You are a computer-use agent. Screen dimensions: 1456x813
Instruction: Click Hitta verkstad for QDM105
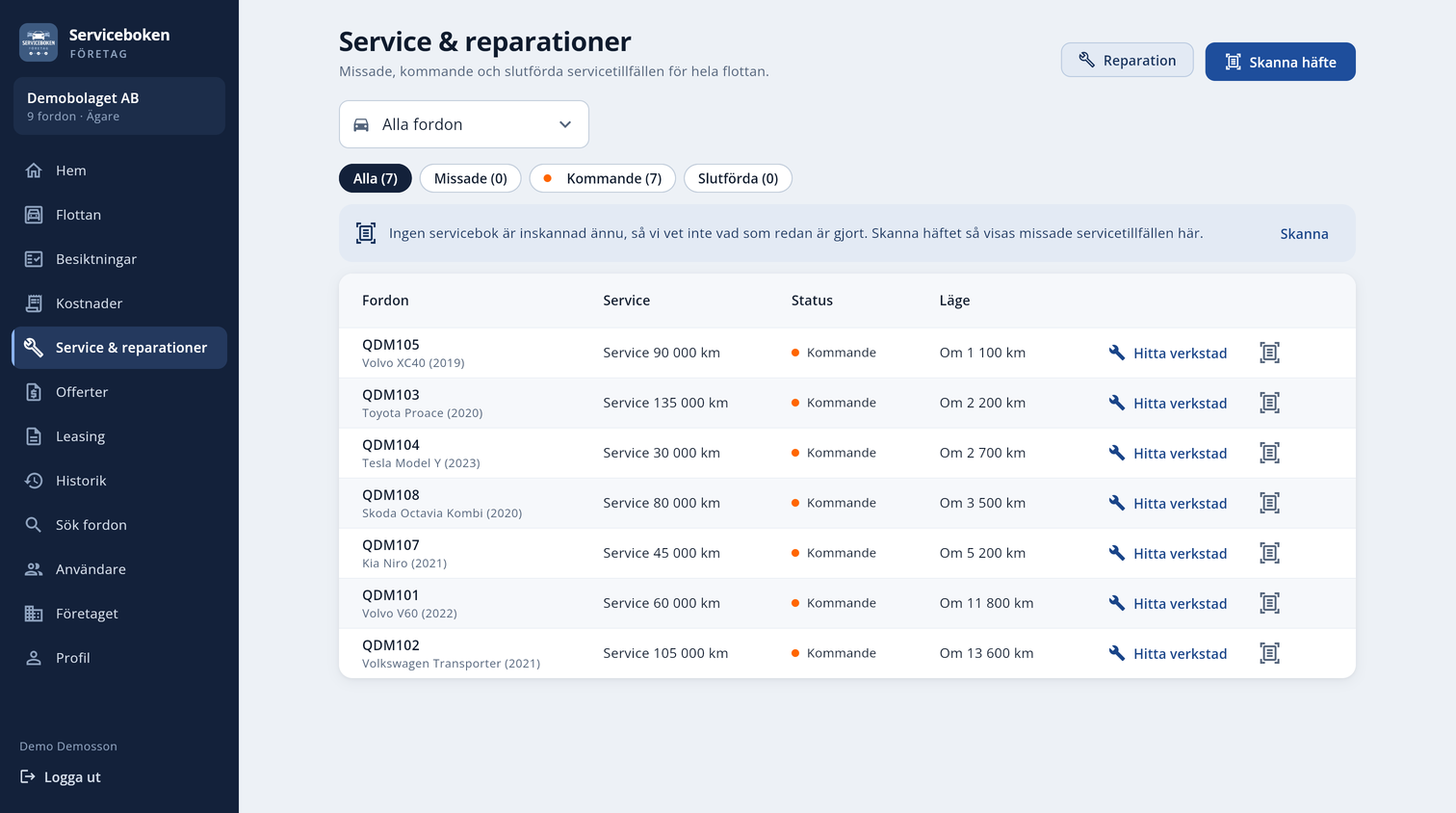click(1167, 354)
